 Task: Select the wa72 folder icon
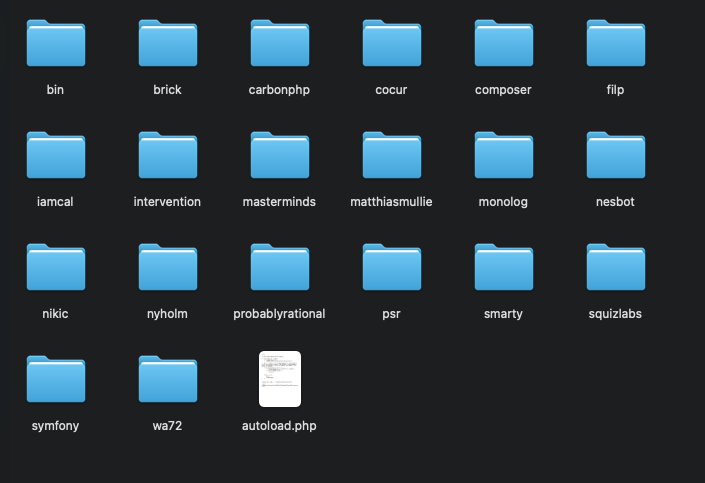pyautogui.click(x=168, y=379)
